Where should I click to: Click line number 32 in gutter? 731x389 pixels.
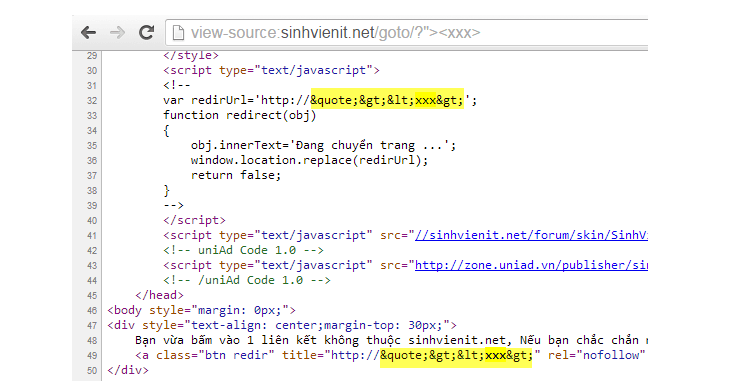(92, 101)
